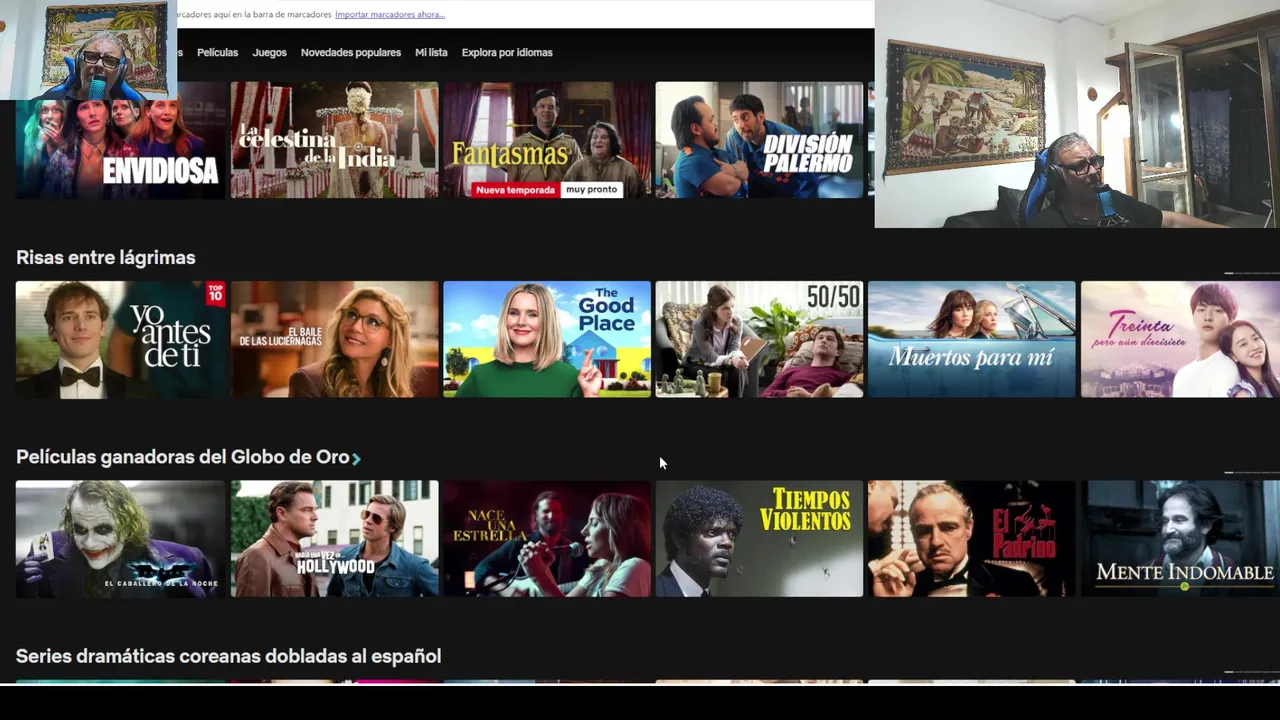This screenshot has width=1280, height=720.
Task: Open the El Padrino card
Action: click(972, 539)
